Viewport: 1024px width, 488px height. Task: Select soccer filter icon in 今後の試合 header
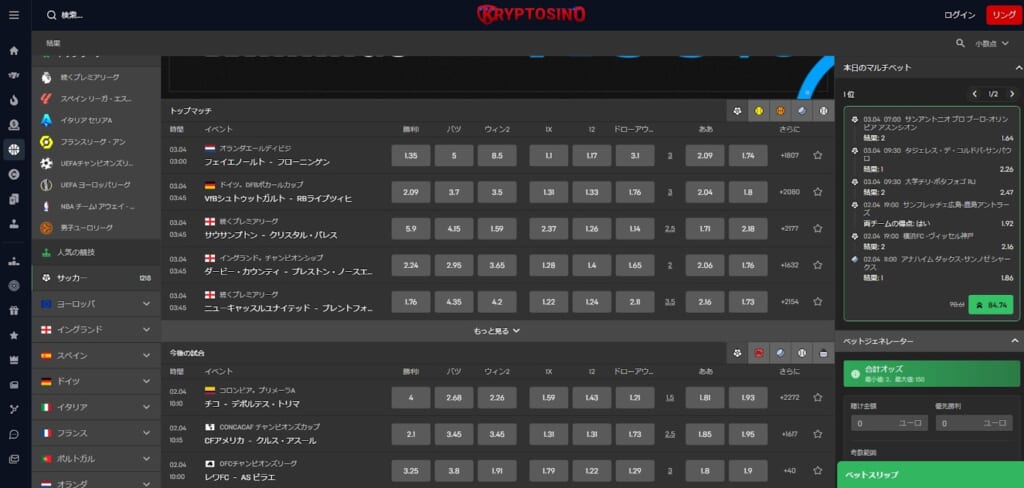coord(737,353)
